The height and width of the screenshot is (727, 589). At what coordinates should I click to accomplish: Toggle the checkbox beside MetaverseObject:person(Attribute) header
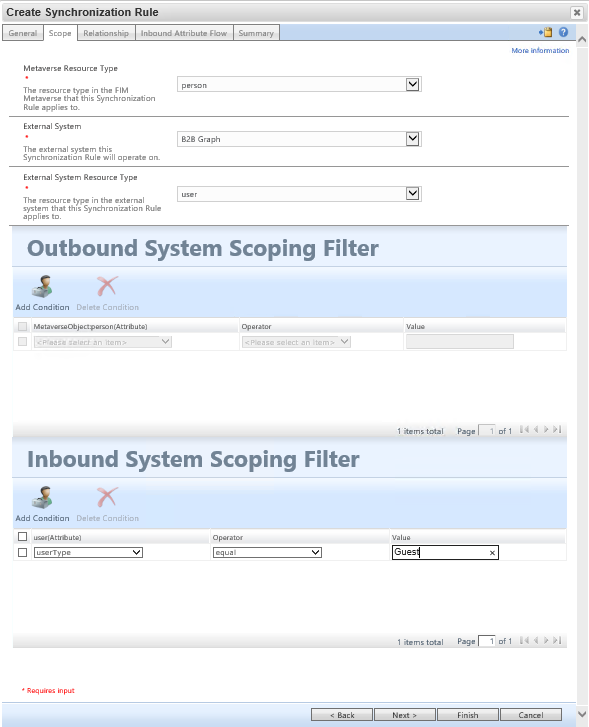[x=22, y=326]
